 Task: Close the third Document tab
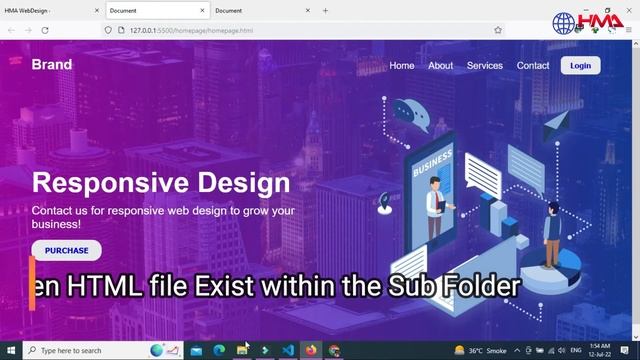pos(308,11)
